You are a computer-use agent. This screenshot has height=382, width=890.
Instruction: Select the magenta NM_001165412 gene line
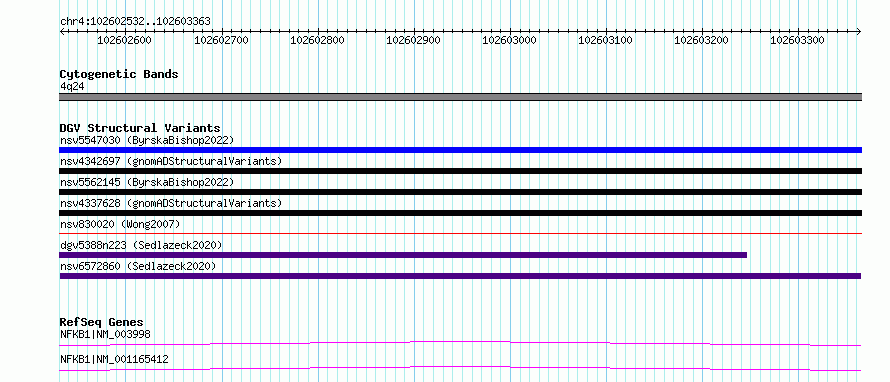460,368
